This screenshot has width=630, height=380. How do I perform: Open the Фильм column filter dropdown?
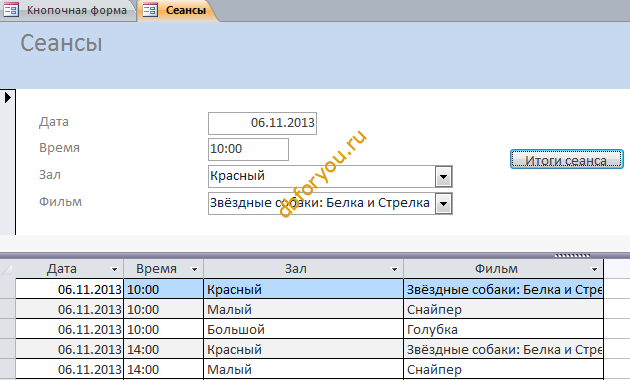click(594, 270)
